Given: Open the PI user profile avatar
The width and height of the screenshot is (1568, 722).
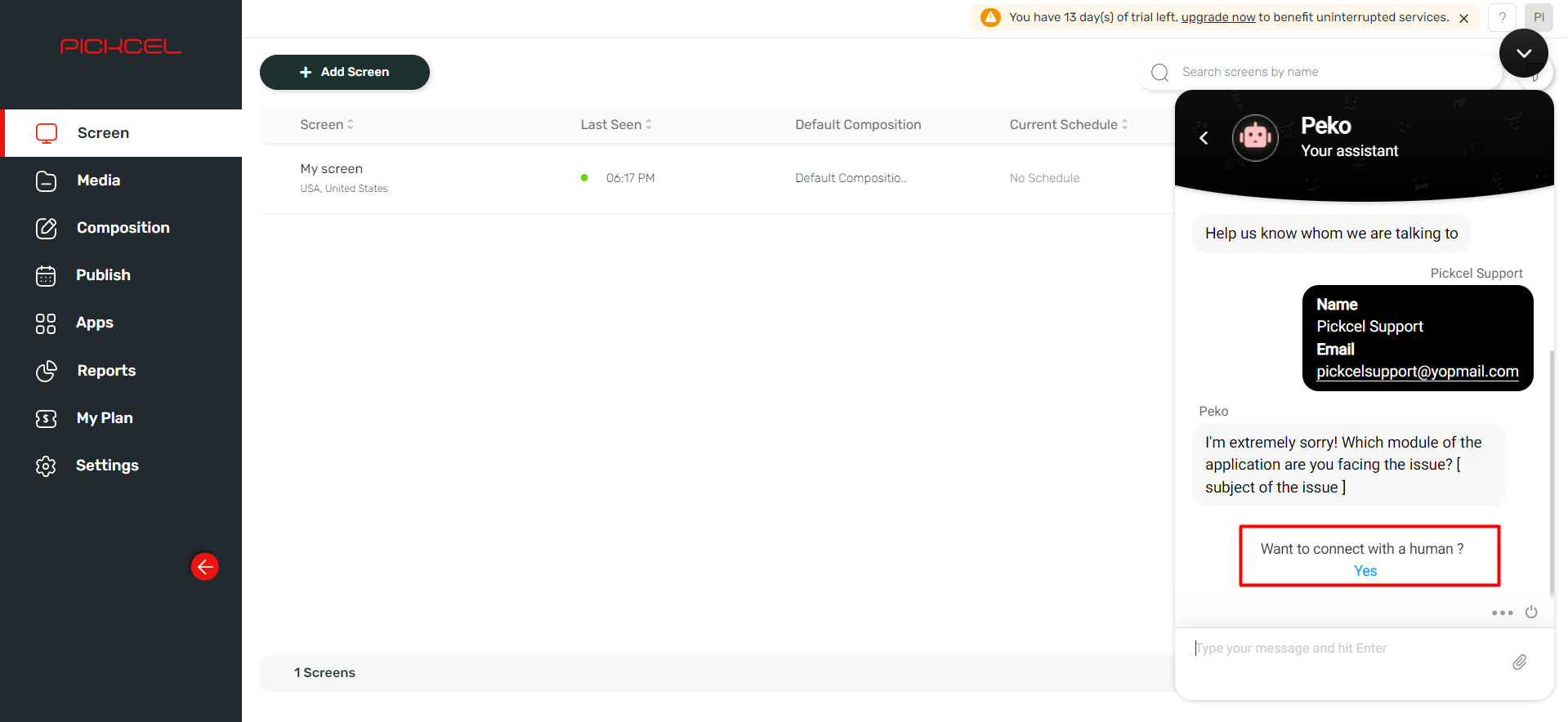Looking at the screenshot, I should 1539,17.
